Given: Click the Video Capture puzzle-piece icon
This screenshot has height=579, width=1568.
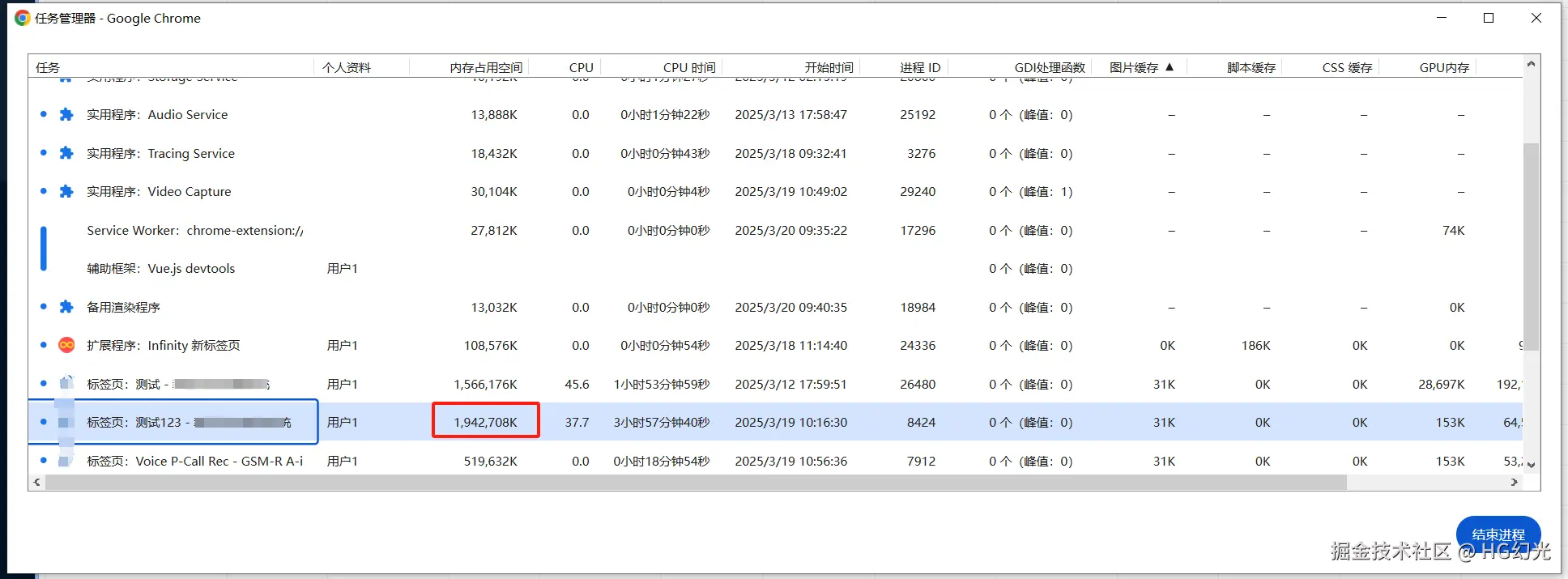Looking at the screenshot, I should pos(66,192).
